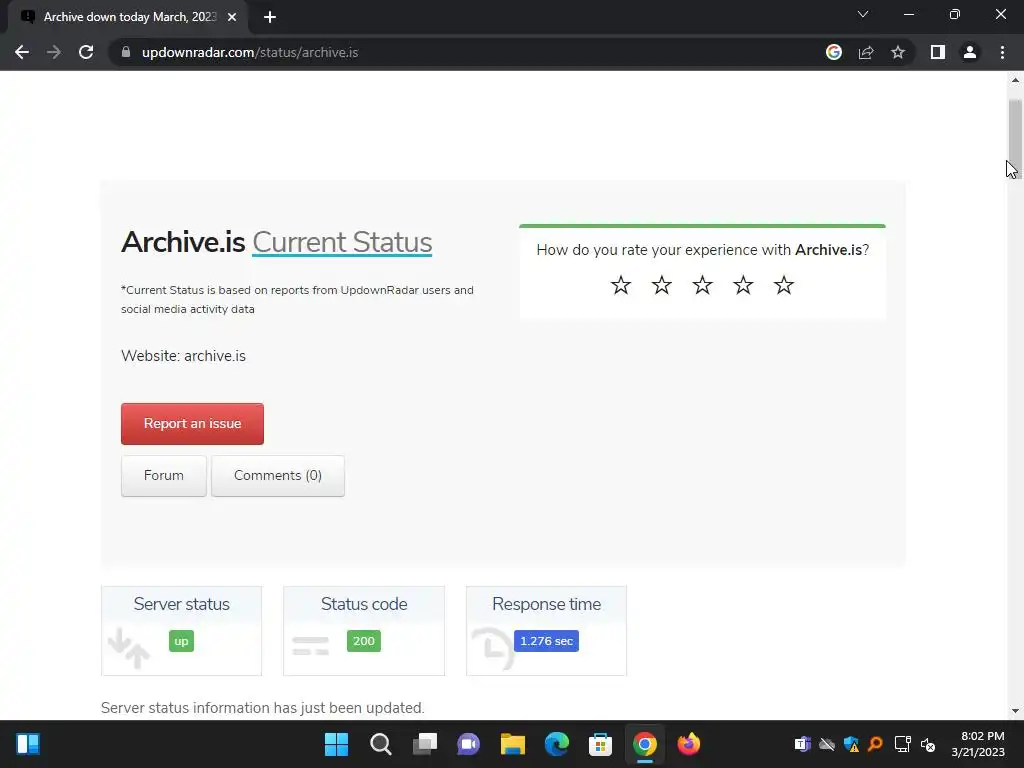This screenshot has height=768, width=1024.
Task: Click the Report an issue button
Action: point(192,424)
